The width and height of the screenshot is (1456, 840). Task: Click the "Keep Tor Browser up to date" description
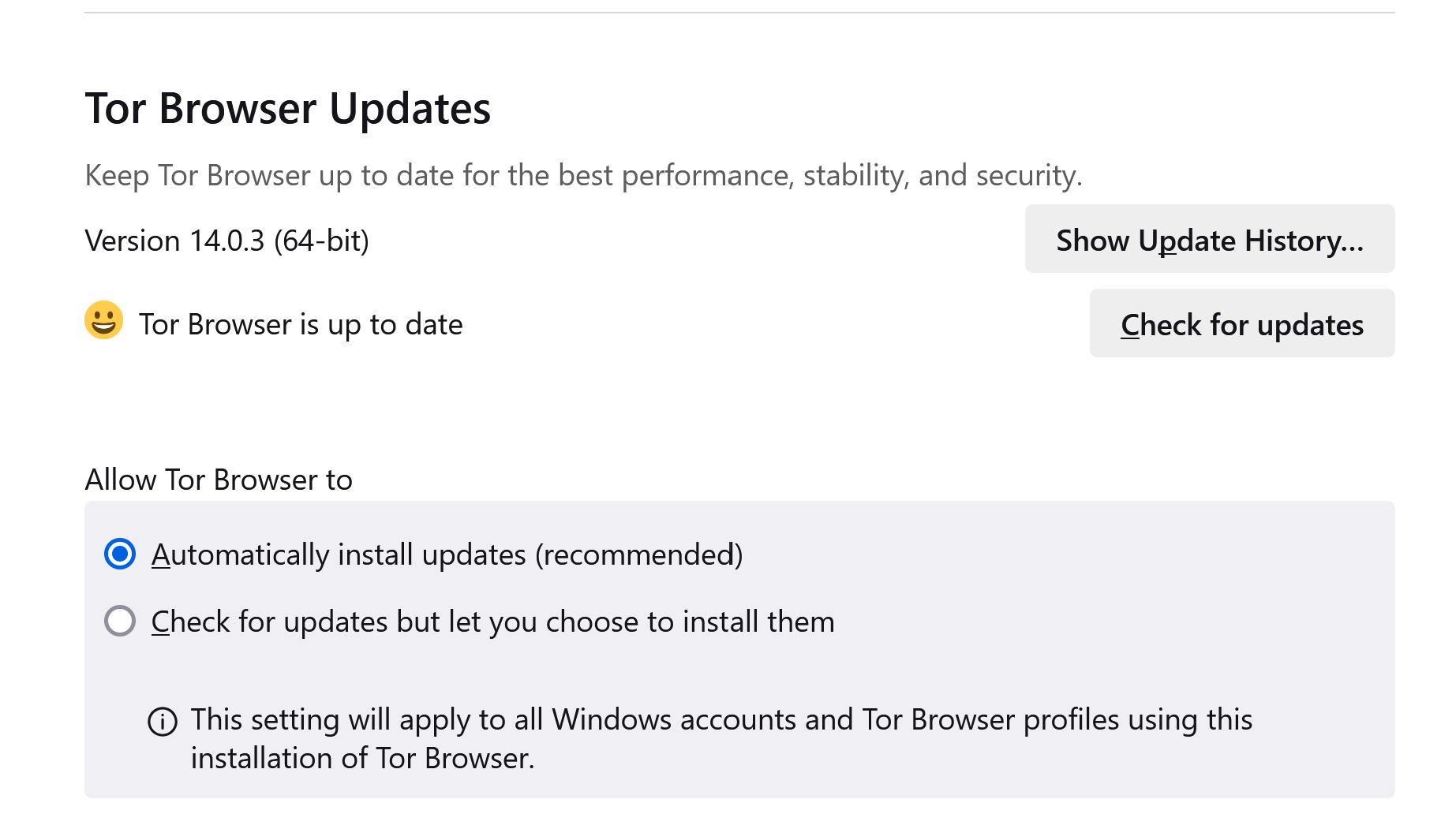pyautogui.click(x=582, y=175)
